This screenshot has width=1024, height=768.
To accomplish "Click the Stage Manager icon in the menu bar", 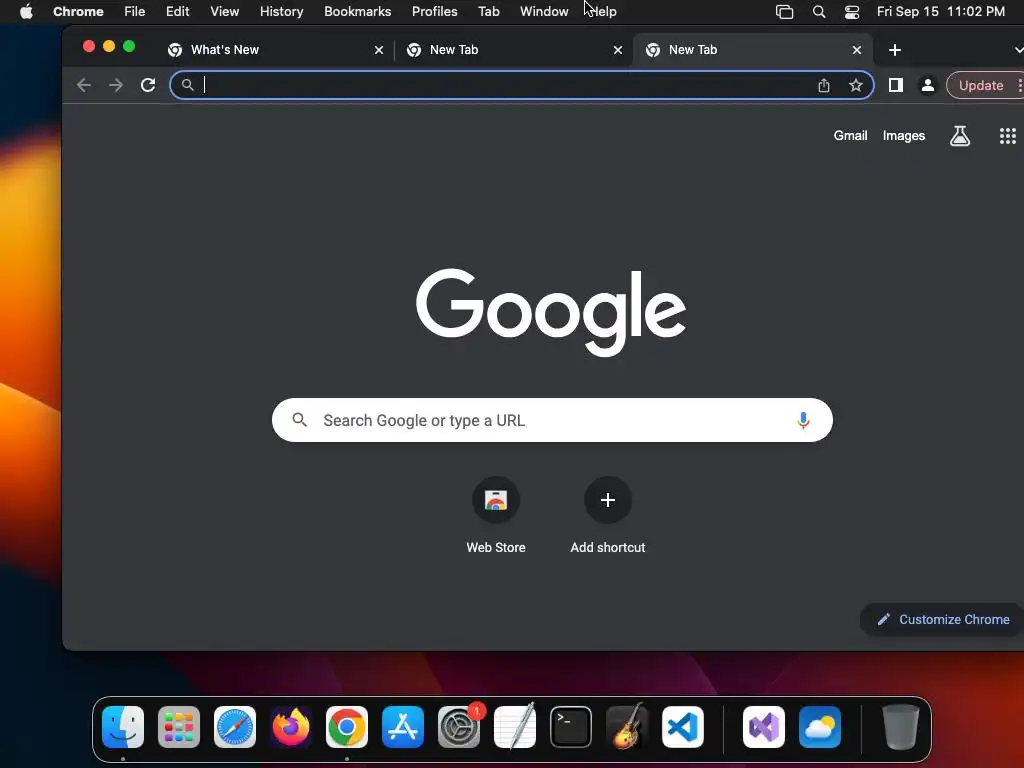I will tap(784, 12).
